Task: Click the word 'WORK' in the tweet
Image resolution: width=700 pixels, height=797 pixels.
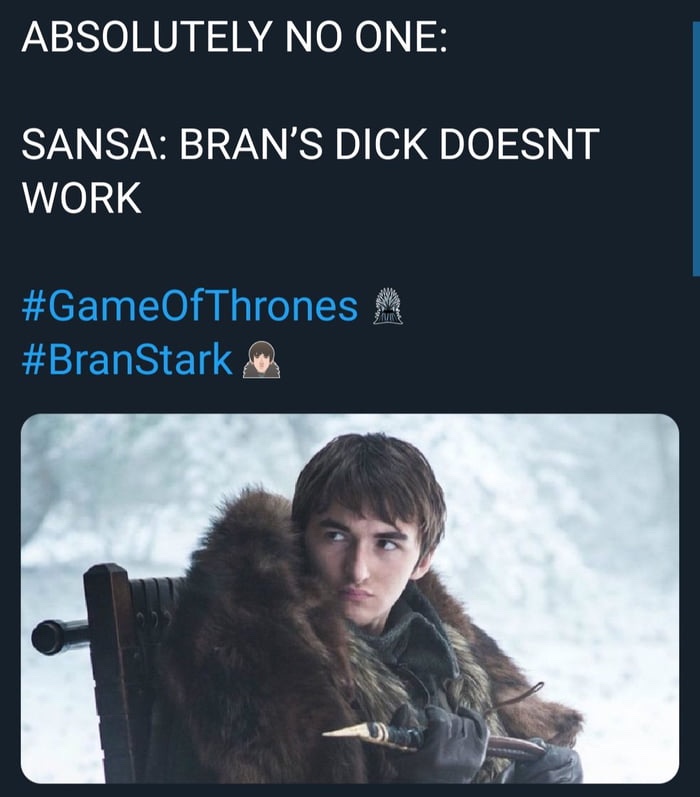Action: point(81,198)
